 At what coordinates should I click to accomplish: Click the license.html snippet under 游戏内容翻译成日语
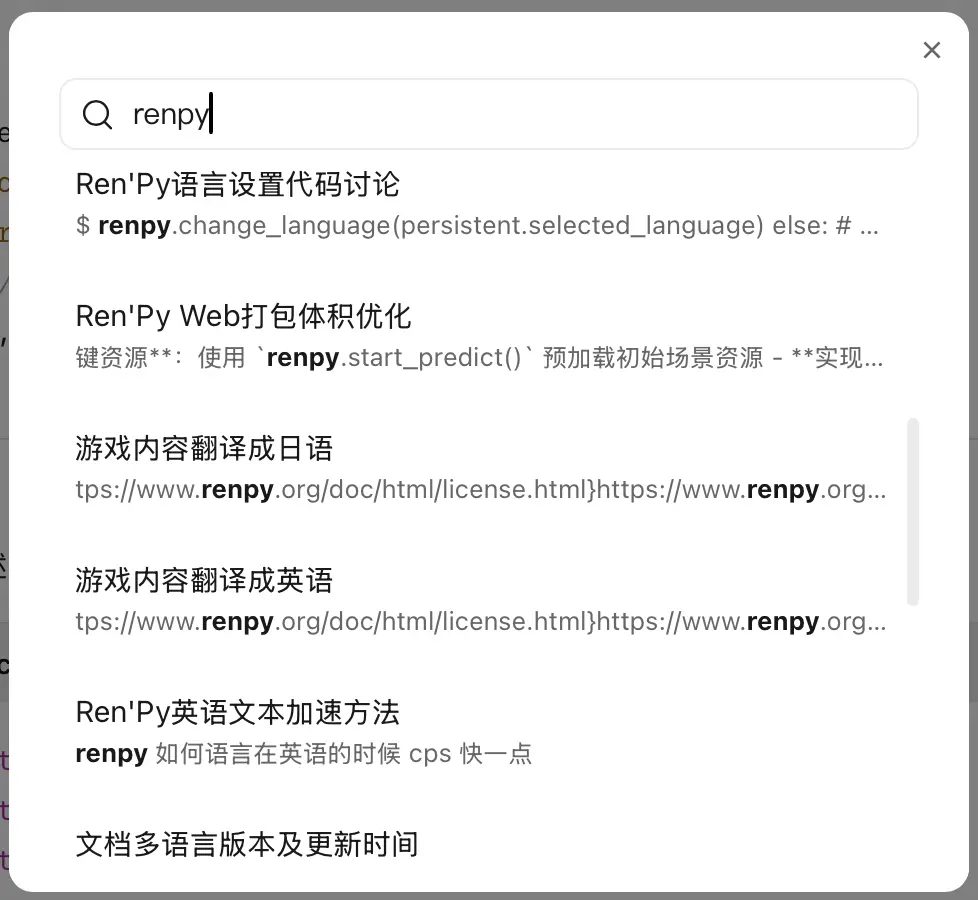coord(480,490)
